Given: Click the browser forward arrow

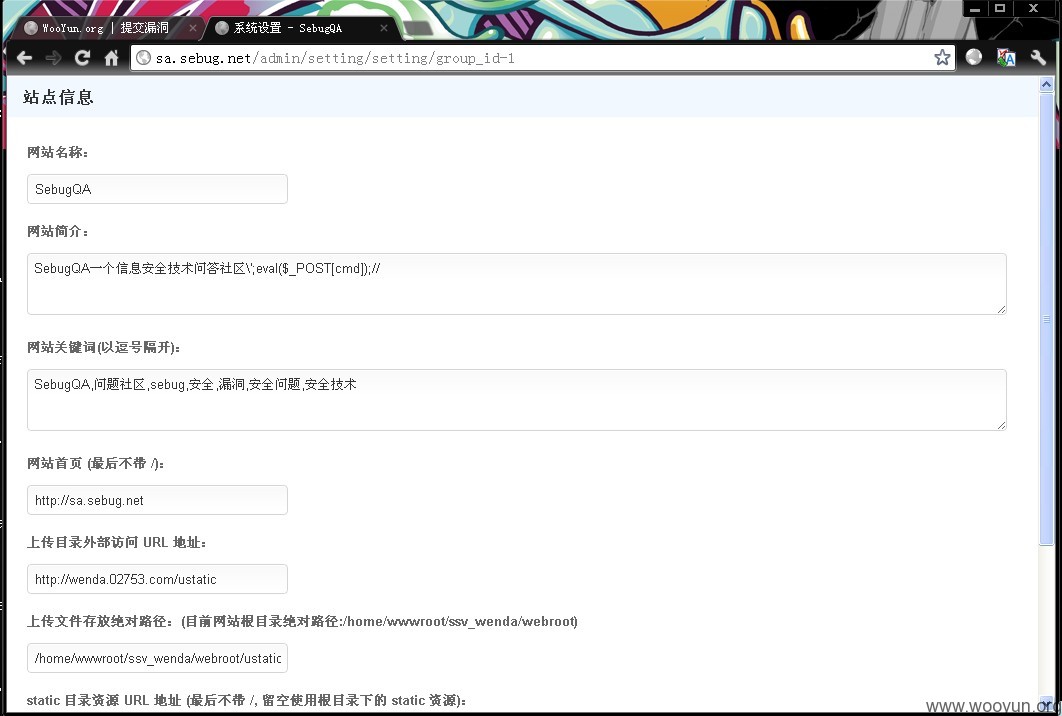Looking at the screenshot, I should coord(53,58).
